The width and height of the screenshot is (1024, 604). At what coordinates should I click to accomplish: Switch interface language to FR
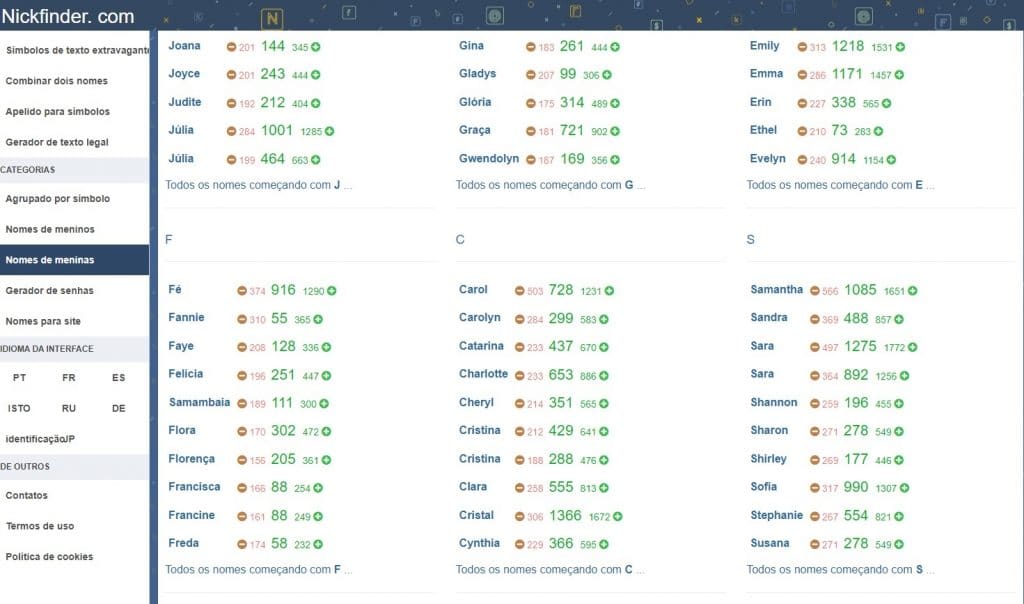tap(68, 378)
